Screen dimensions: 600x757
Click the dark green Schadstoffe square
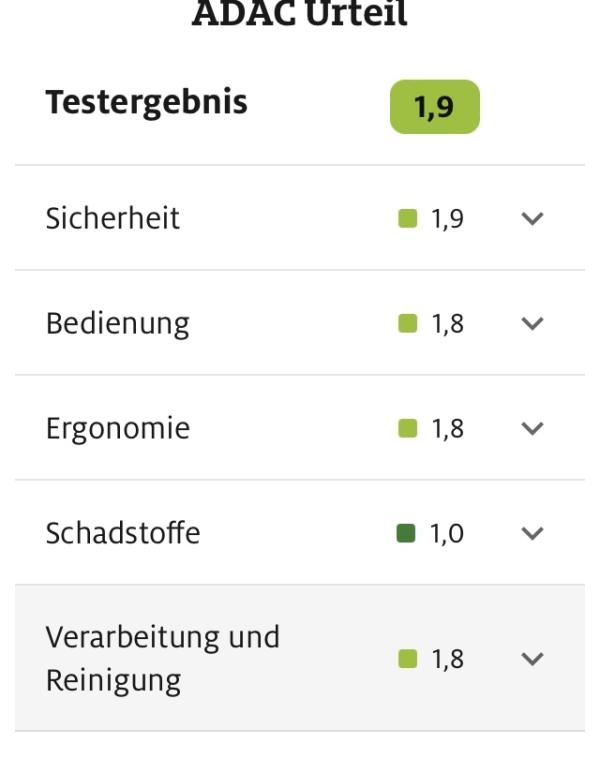407,534
